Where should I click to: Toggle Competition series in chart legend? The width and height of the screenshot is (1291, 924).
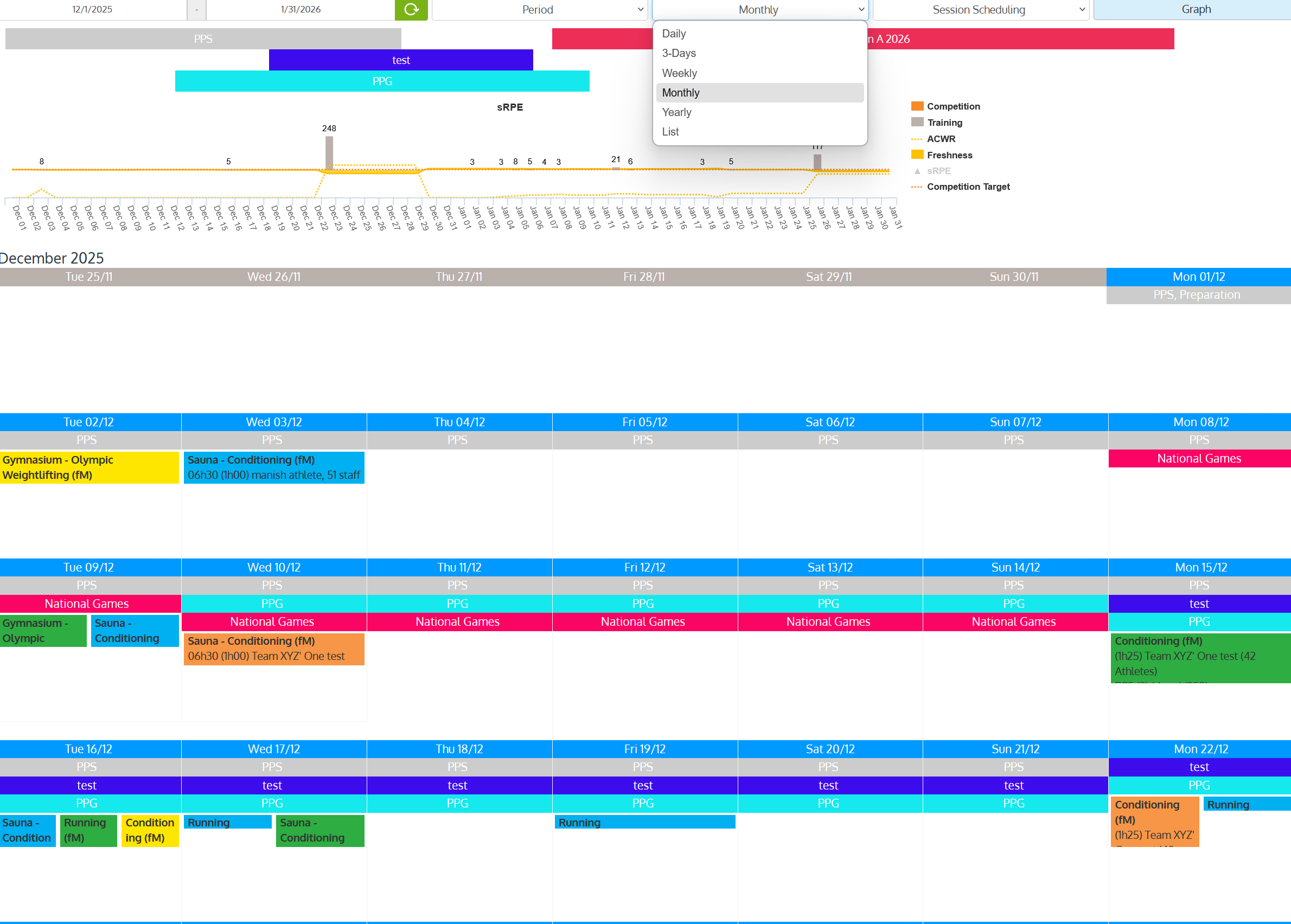pos(953,106)
